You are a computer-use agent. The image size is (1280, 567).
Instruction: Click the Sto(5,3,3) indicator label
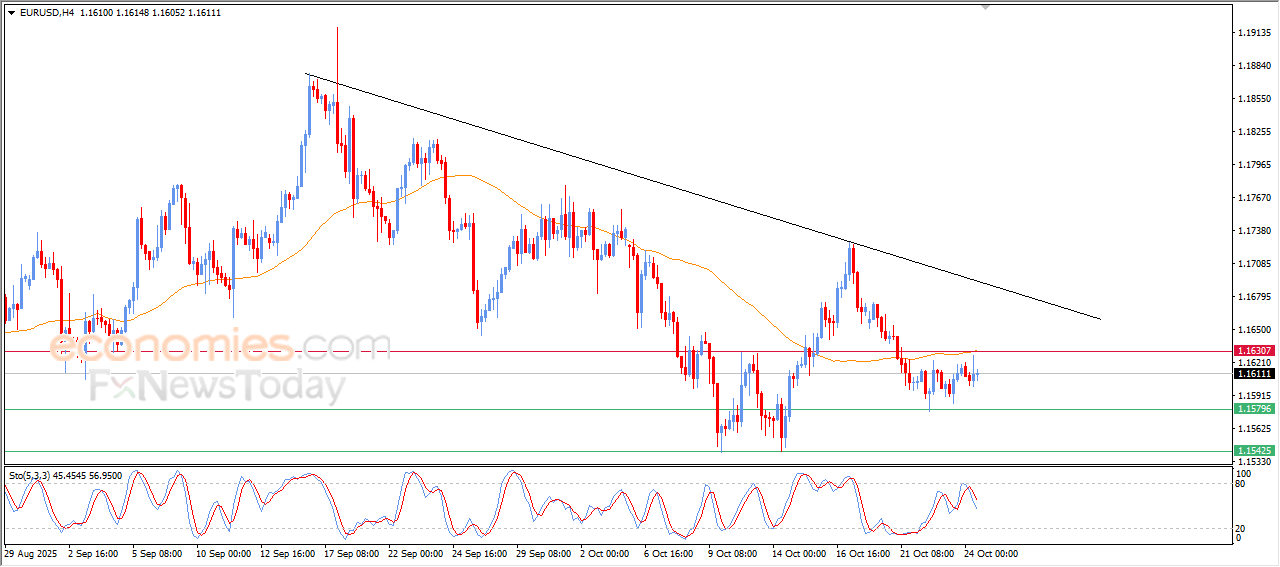(x=65, y=476)
